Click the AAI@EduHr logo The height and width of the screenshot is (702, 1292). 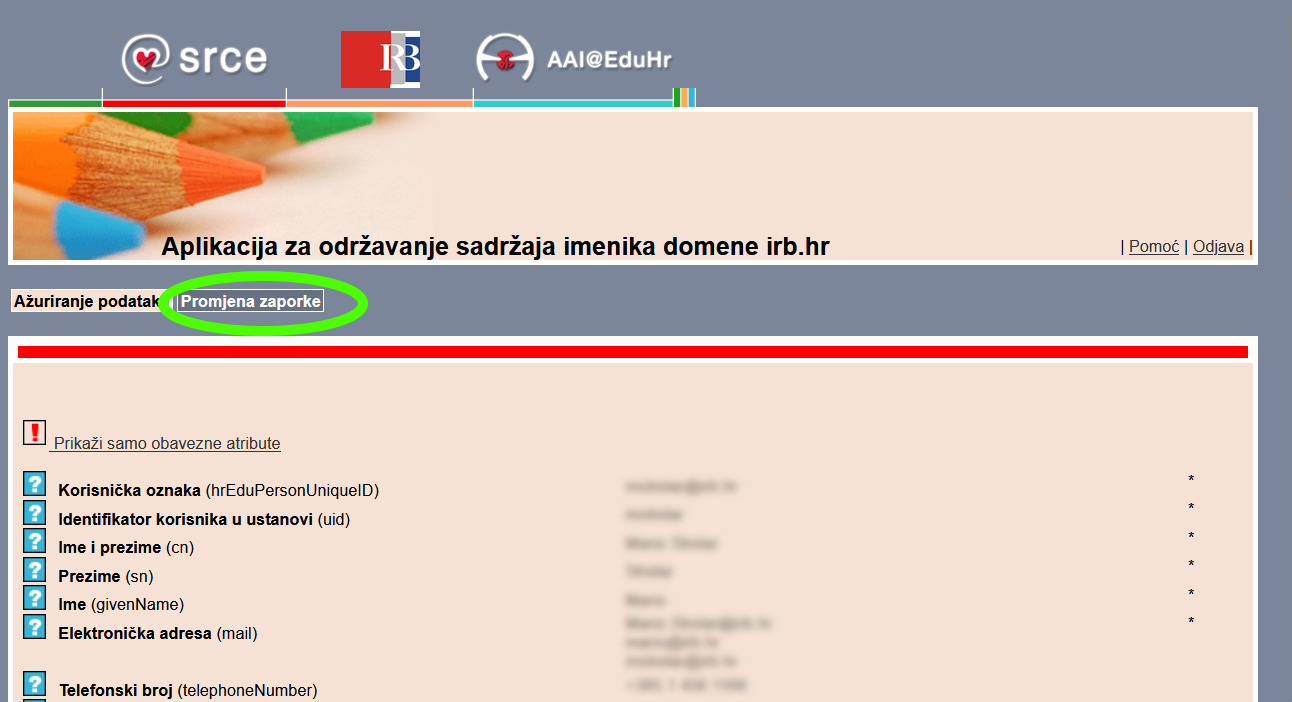click(570, 58)
